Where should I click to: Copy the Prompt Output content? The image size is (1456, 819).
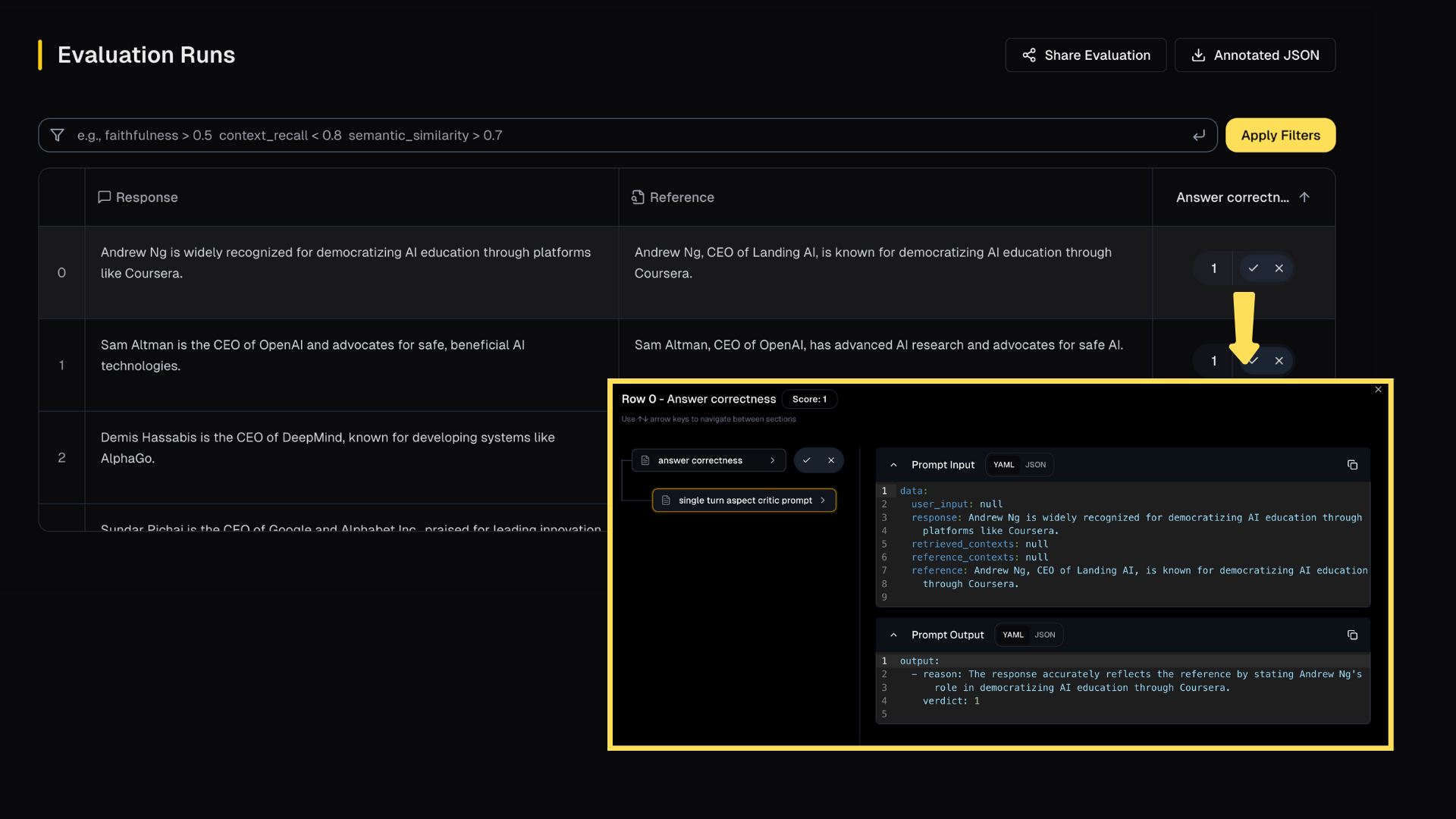(1352, 635)
